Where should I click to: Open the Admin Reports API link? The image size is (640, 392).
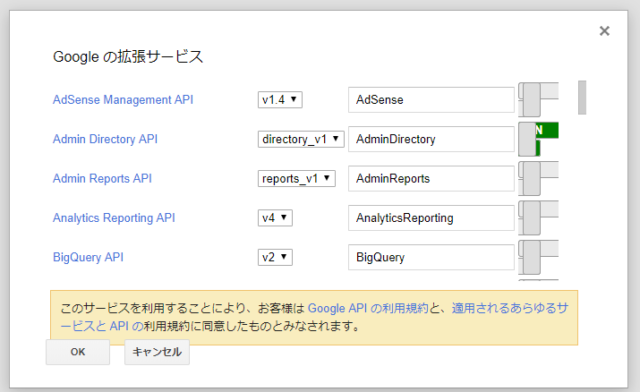point(102,178)
